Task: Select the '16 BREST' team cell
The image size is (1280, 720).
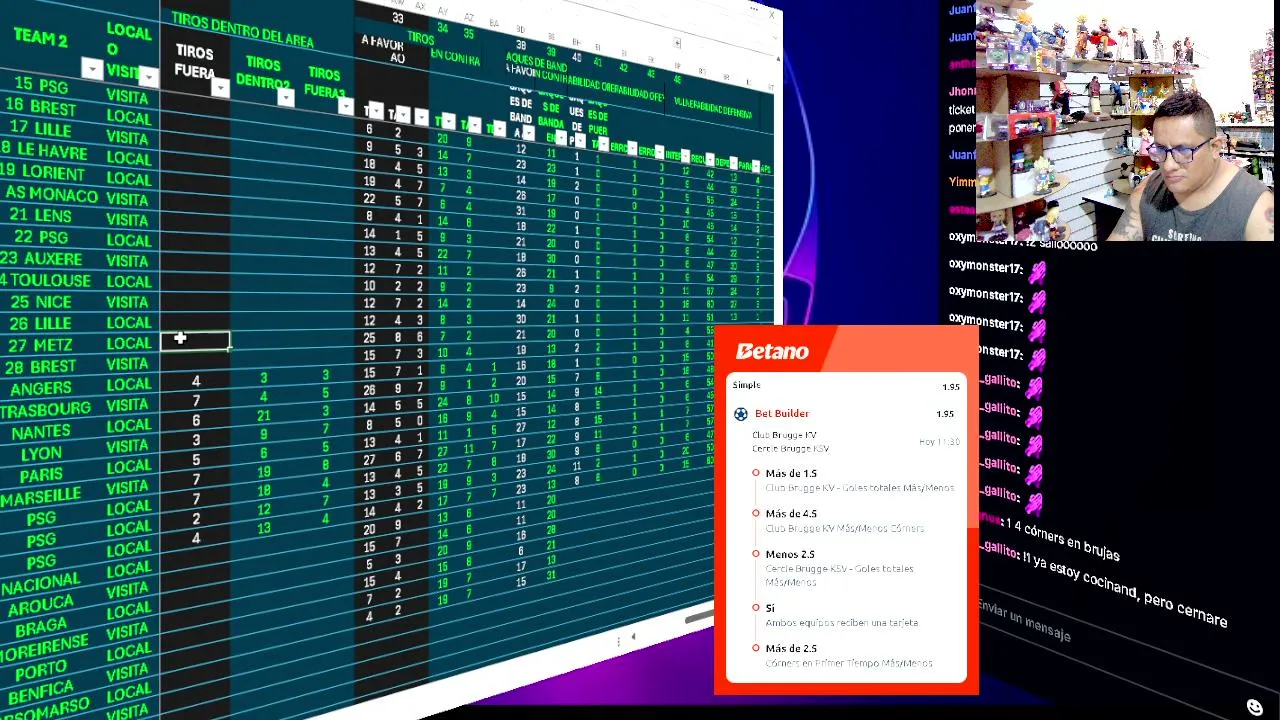Action: click(x=40, y=107)
